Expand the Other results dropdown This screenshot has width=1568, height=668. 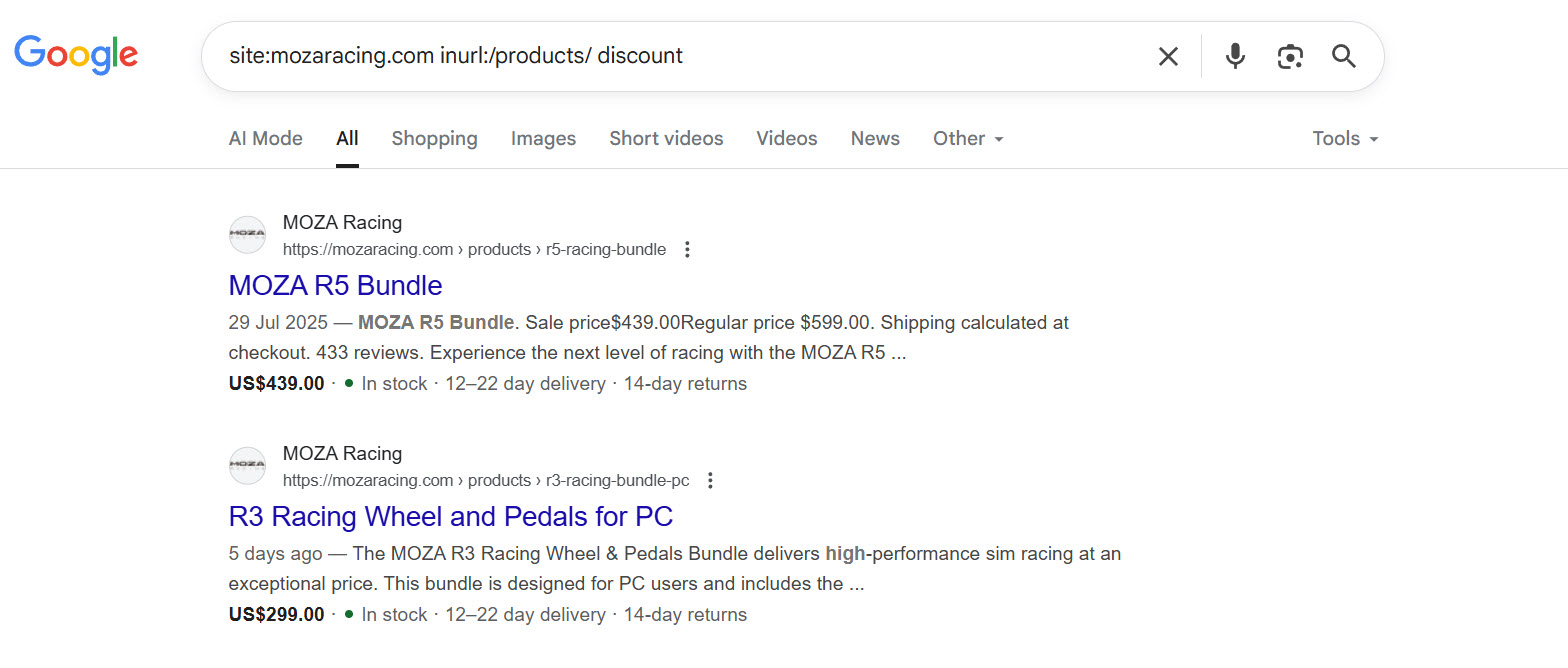(x=966, y=138)
